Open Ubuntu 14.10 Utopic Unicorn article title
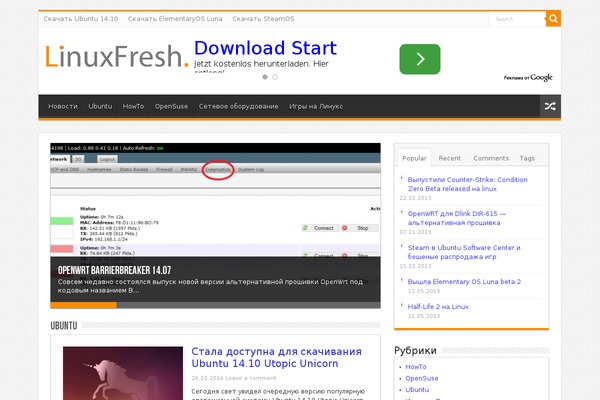Viewport: 600px width, 400px height. pos(276,358)
